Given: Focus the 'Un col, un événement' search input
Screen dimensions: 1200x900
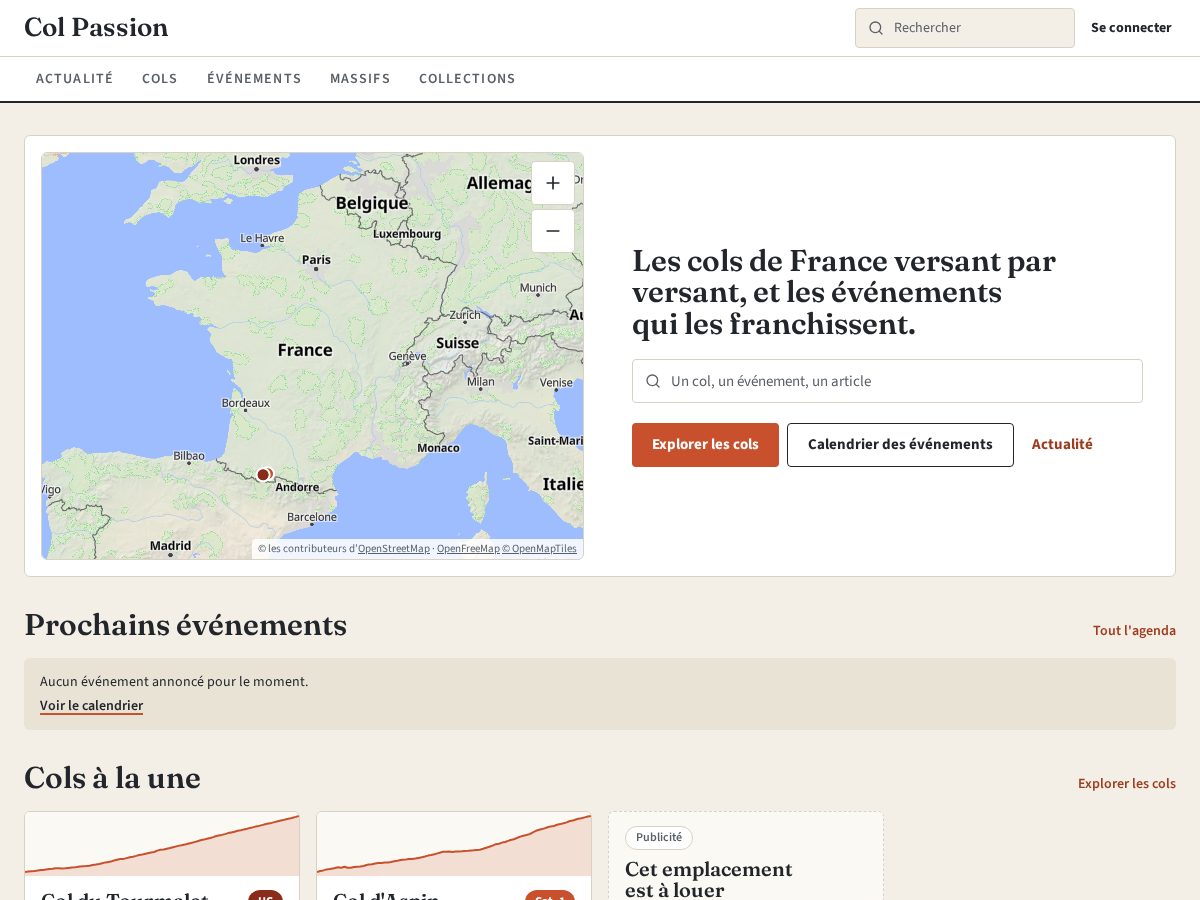Looking at the screenshot, I should click(887, 381).
